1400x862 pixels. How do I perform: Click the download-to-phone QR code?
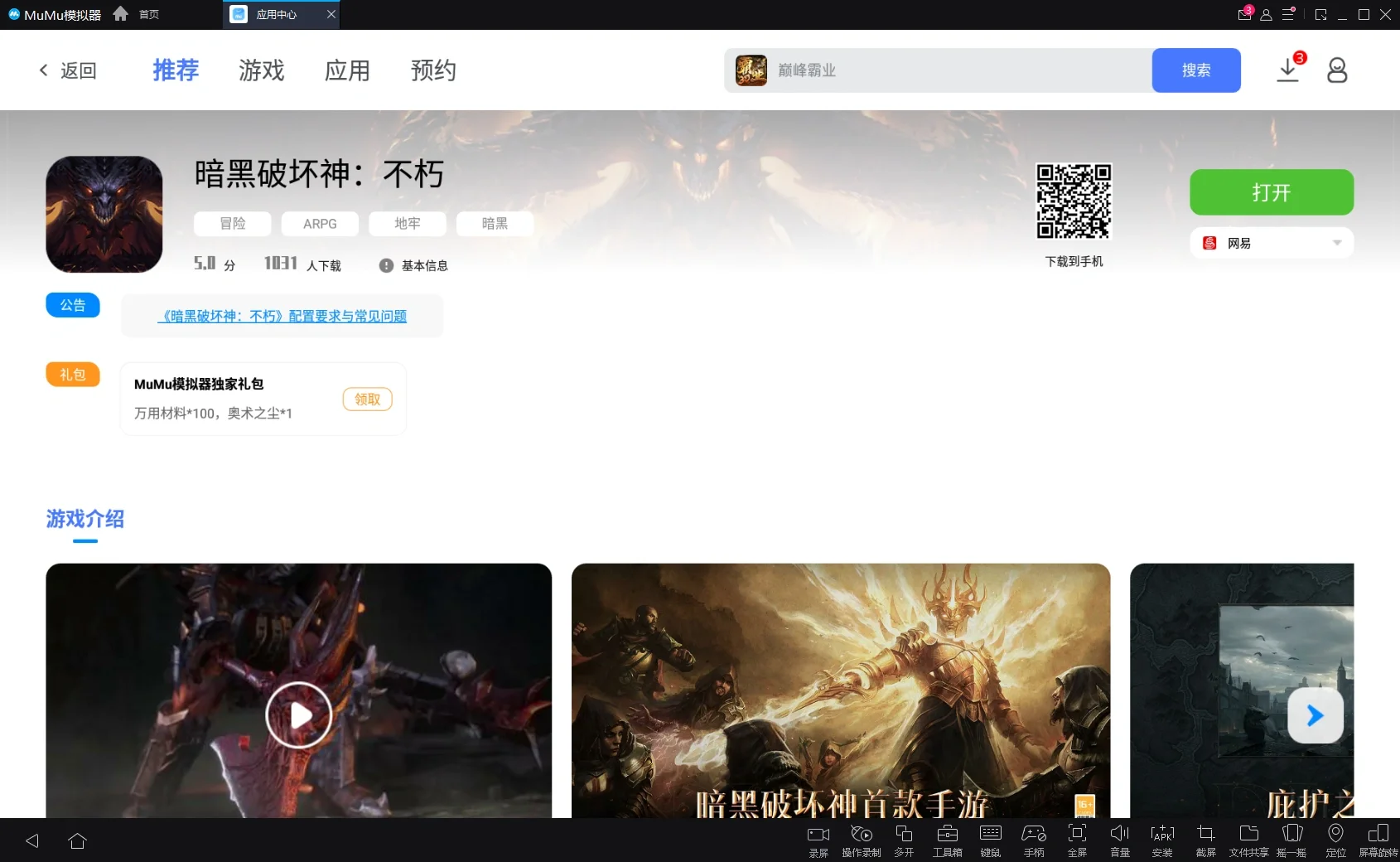coord(1074,201)
